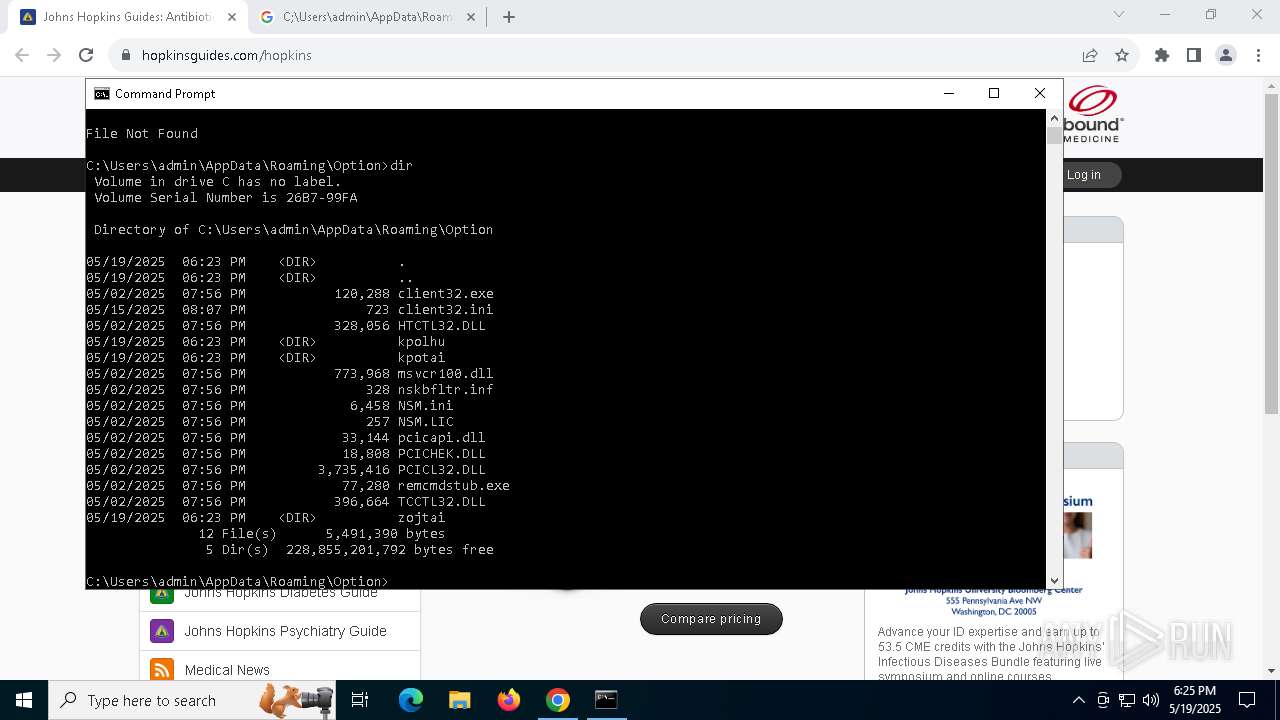This screenshot has height=720, width=1280.
Task: Click the kpotai directory entry
Action: pyautogui.click(x=421, y=357)
